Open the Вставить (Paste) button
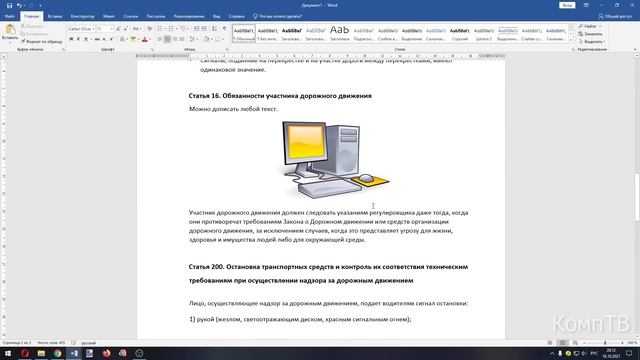The width and height of the screenshot is (640, 360). tap(10, 33)
